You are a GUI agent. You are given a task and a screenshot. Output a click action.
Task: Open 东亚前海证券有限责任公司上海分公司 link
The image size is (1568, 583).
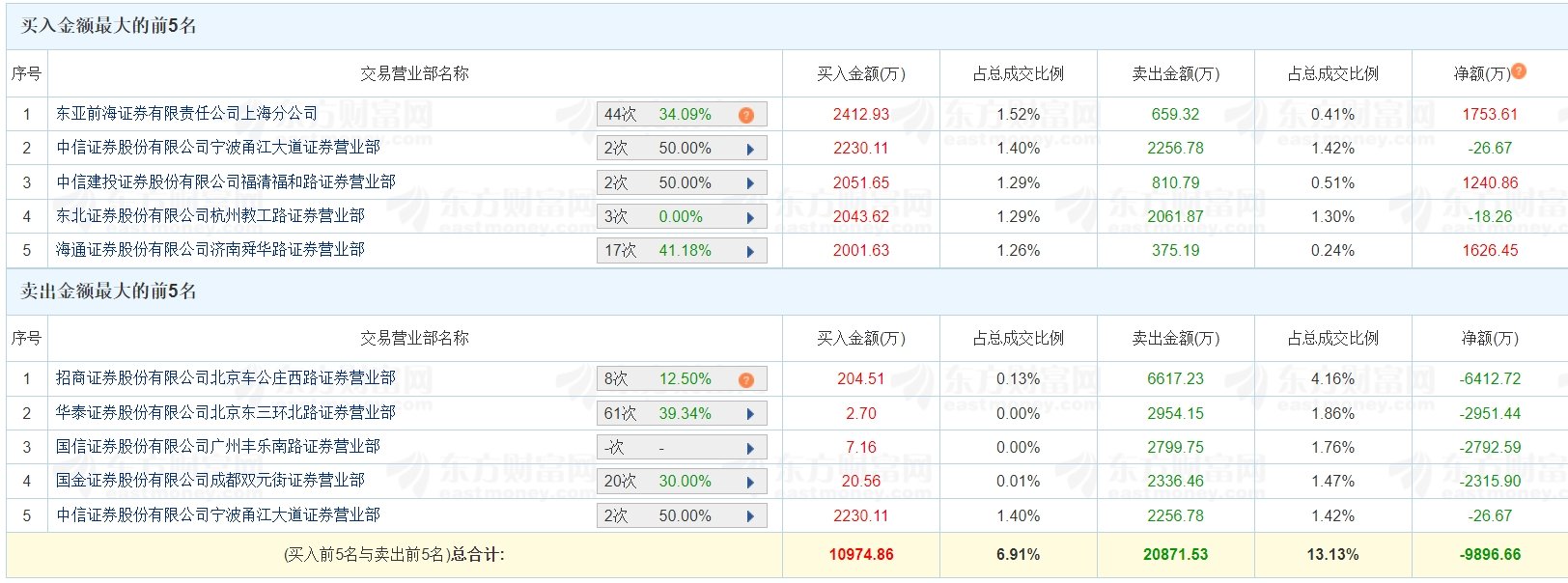click(x=186, y=113)
